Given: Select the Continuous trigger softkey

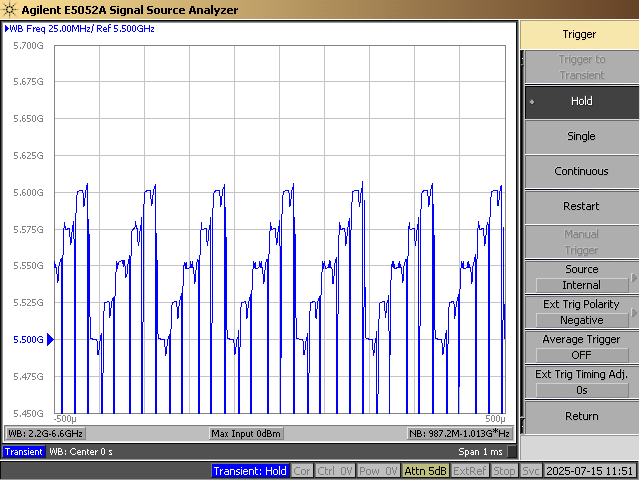Looking at the screenshot, I should tap(581, 172).
